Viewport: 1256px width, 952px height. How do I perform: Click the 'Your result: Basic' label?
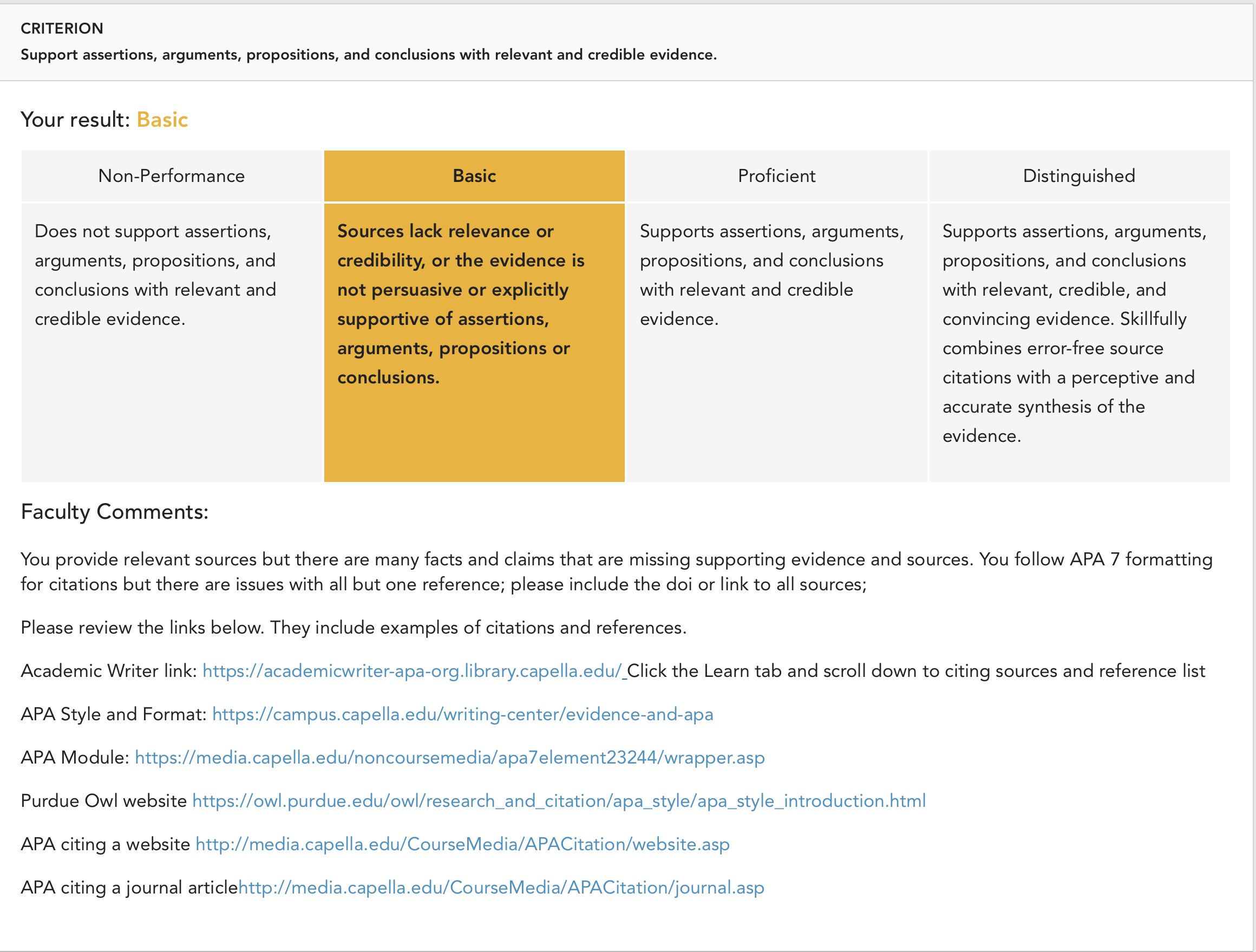coord(104,120)
